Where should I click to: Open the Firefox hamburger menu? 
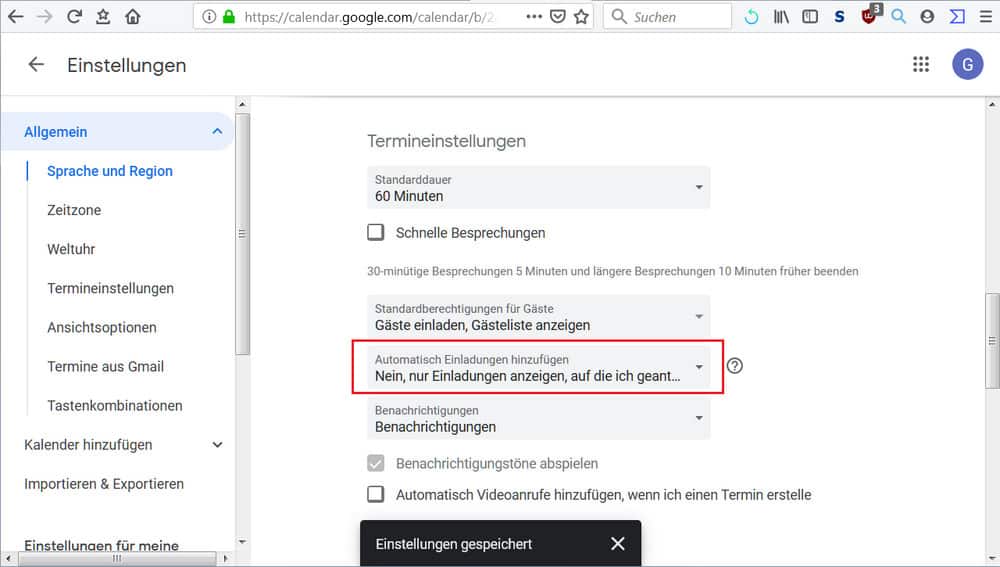pos(983,17)
